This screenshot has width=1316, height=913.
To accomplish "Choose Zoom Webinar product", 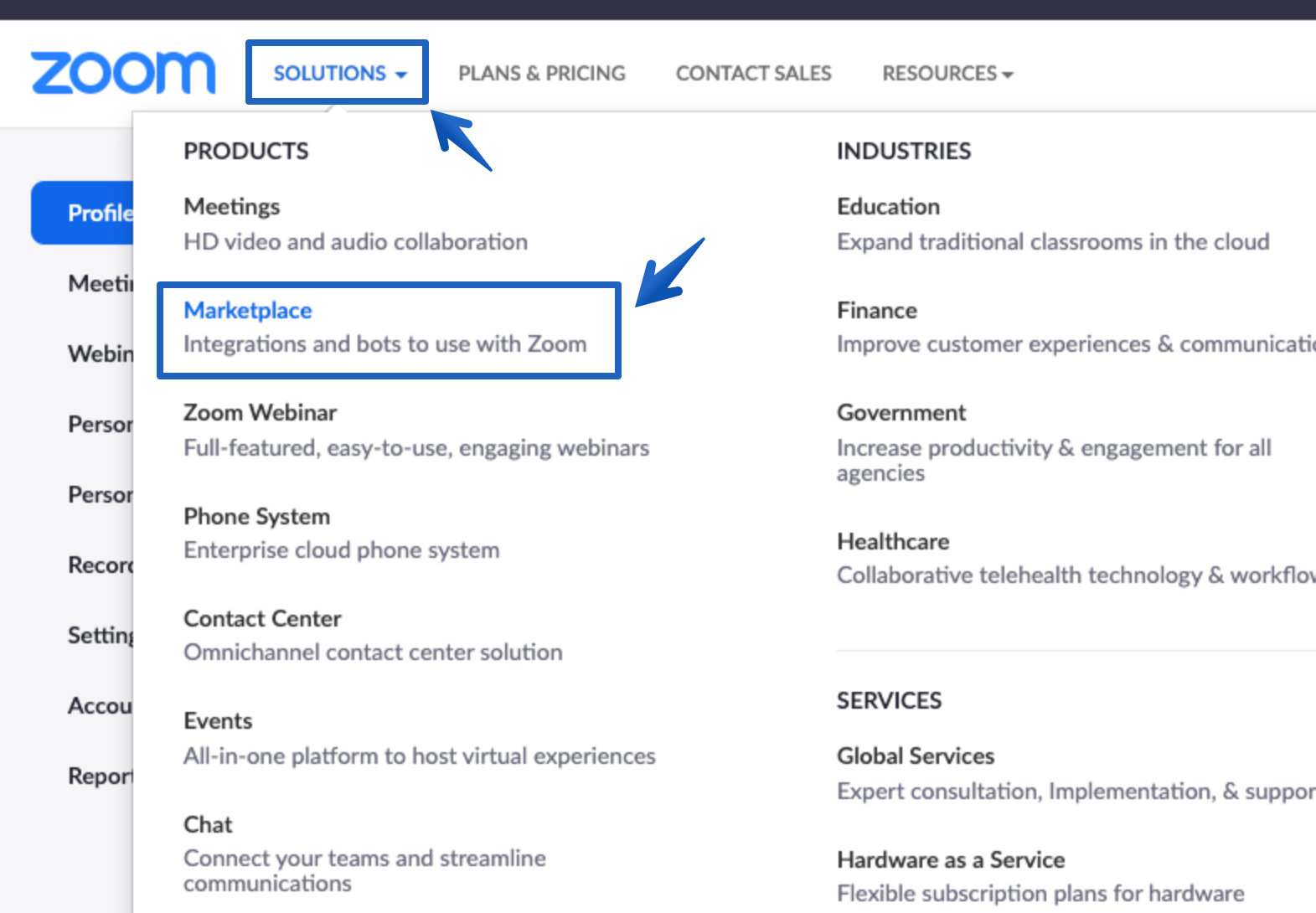I will (x=260, y=413).
